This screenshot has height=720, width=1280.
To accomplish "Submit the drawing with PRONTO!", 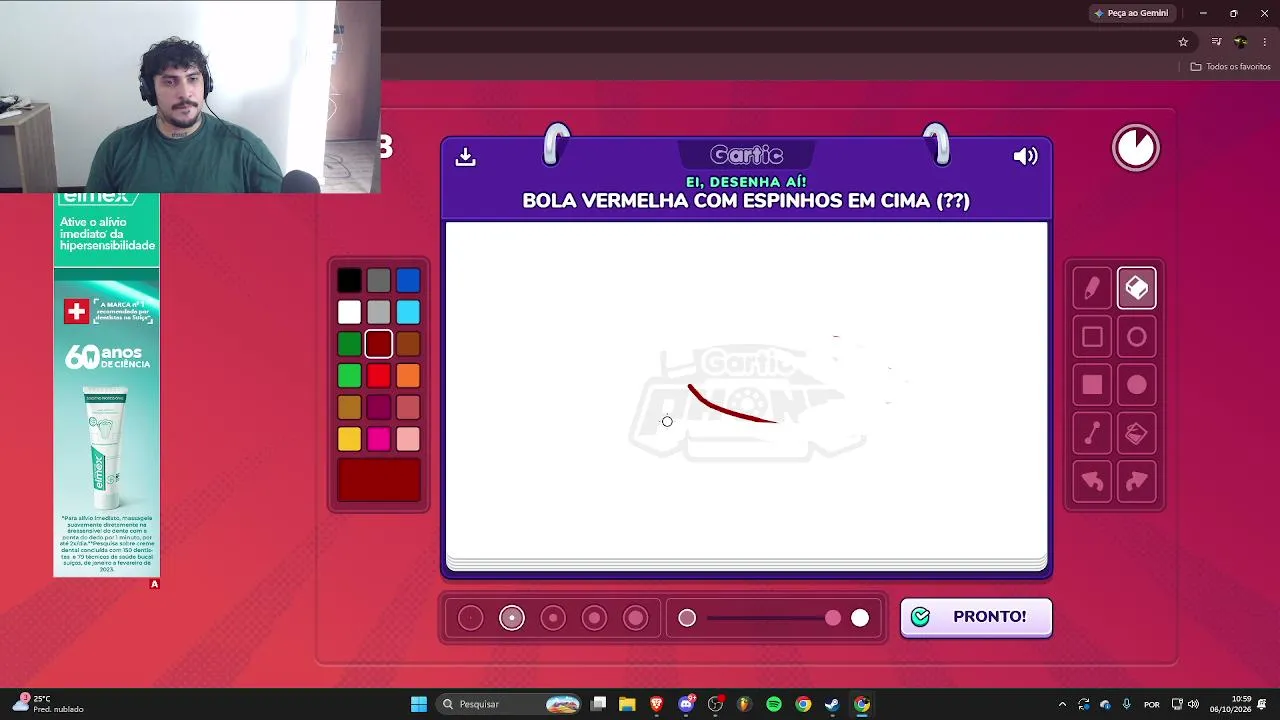I will tap(976, 617).
